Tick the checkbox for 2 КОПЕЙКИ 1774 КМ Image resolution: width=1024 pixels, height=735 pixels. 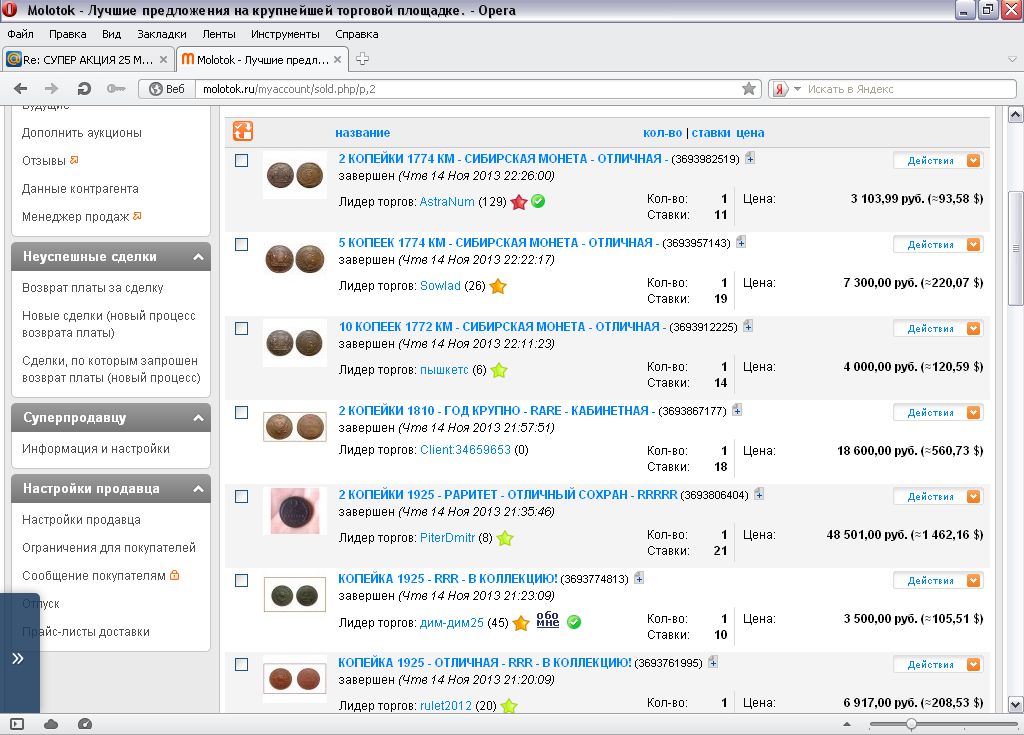pyautogui.click(x=242, y=160)
